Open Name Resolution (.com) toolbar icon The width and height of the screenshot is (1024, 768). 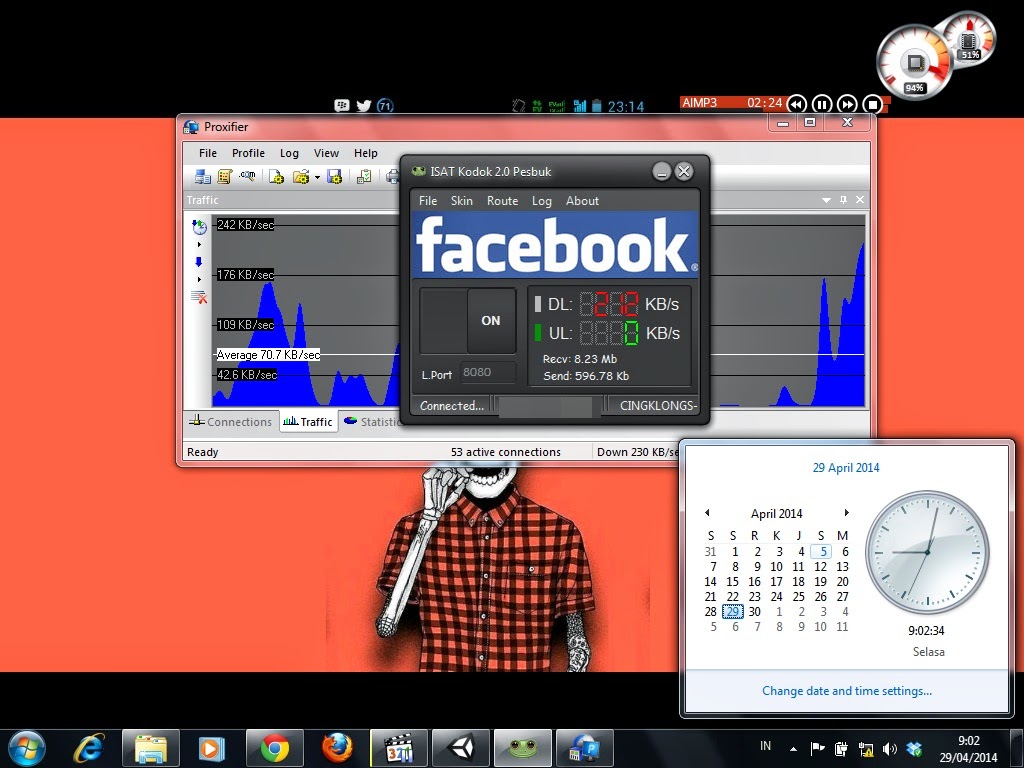247,176
